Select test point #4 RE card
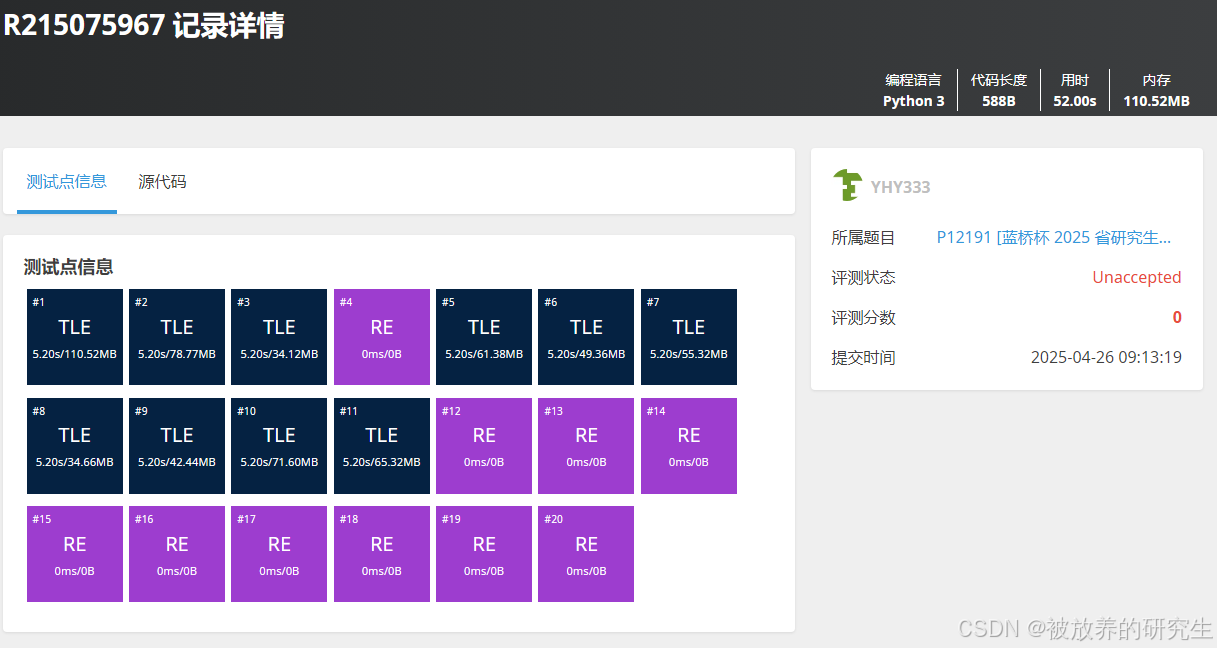The image size is (1217, 648). point(382,337)
